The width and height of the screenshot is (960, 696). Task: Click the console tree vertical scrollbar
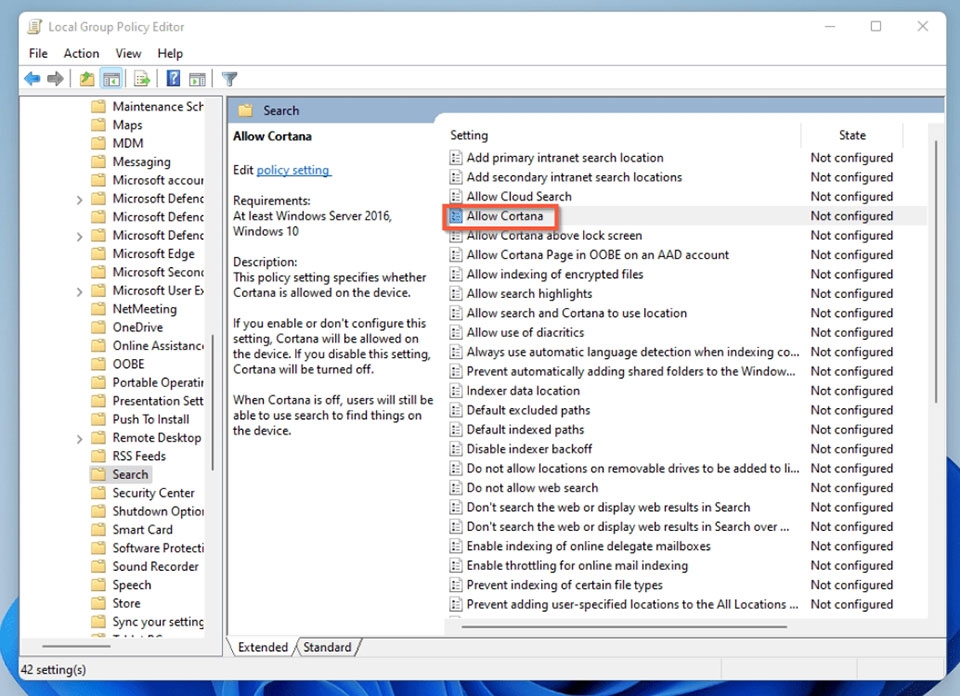pos(212,402)
